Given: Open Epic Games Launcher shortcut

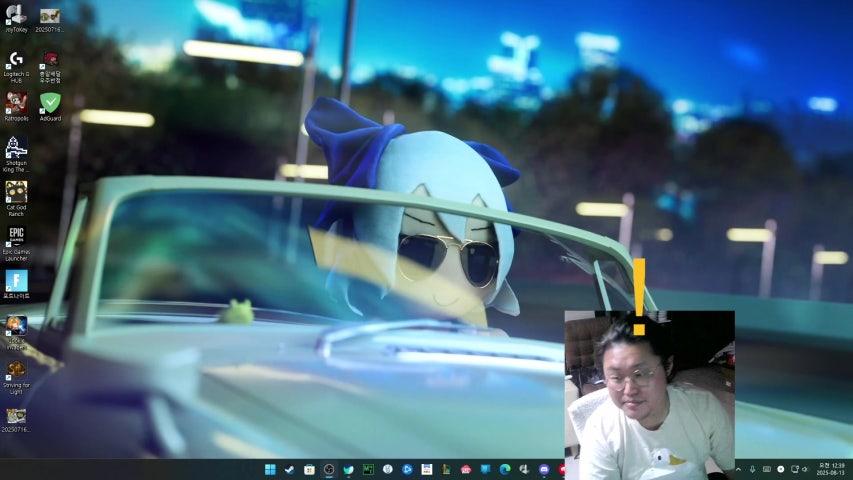Looking at the screenshot, I should [16, 244].
